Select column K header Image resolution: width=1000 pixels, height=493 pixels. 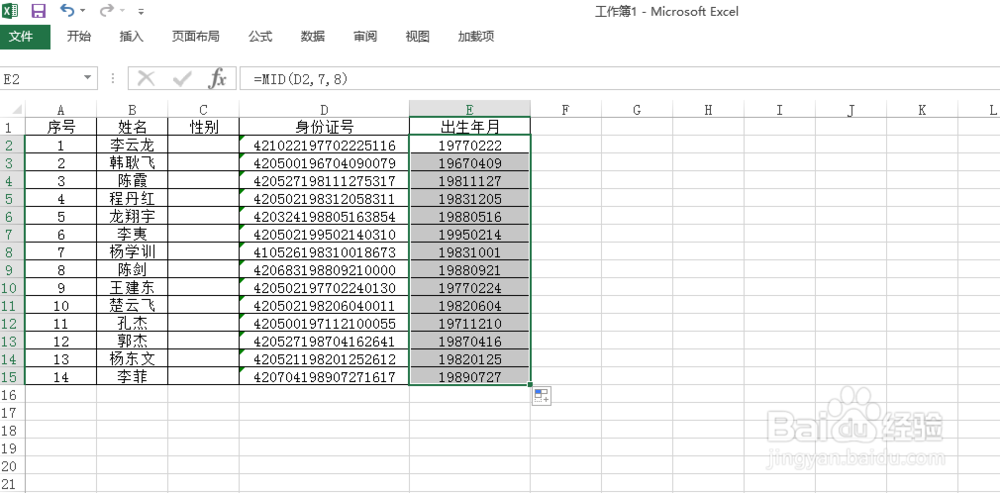tap(922, 110)
